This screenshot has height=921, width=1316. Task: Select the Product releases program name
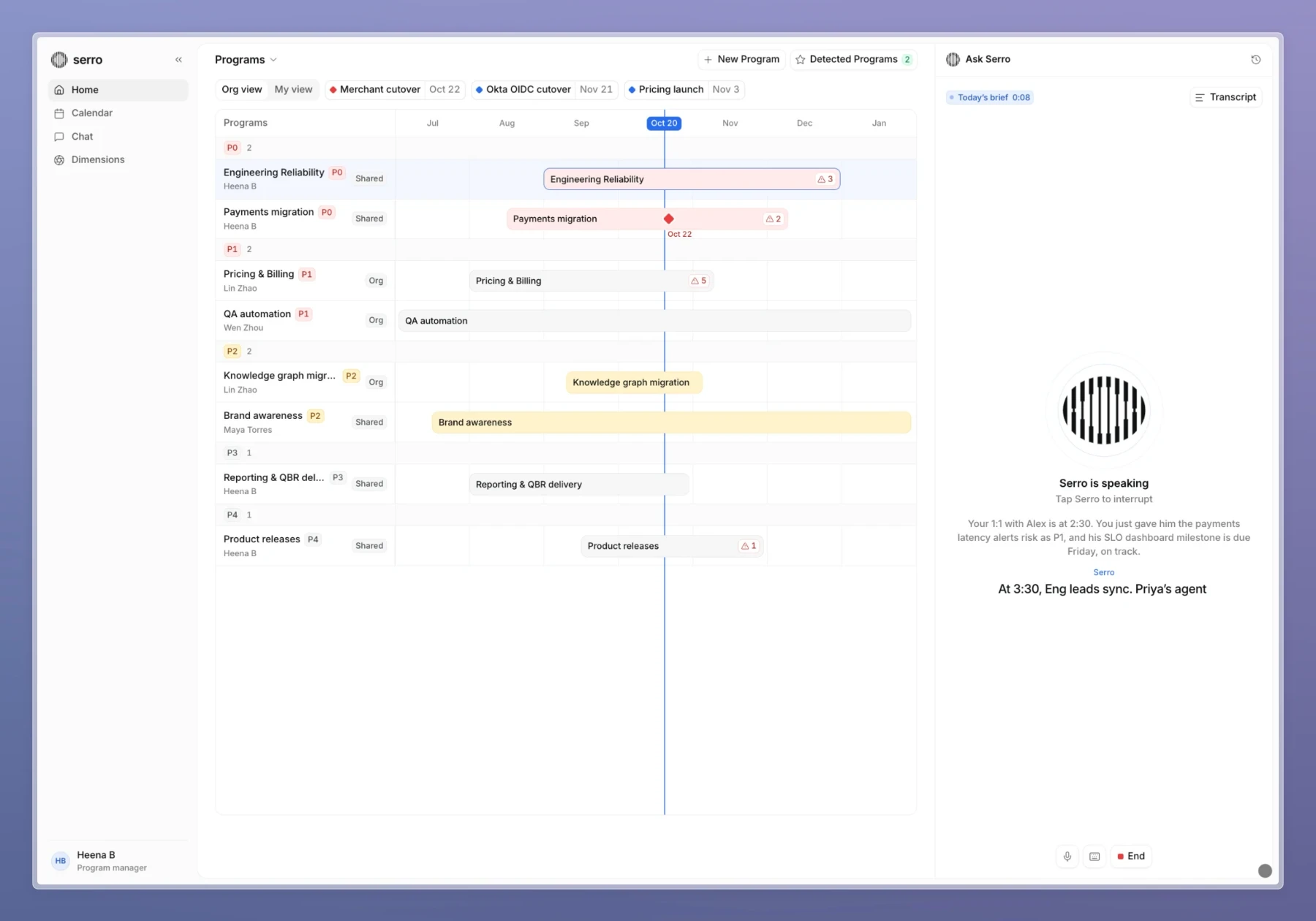coord(262,539)
